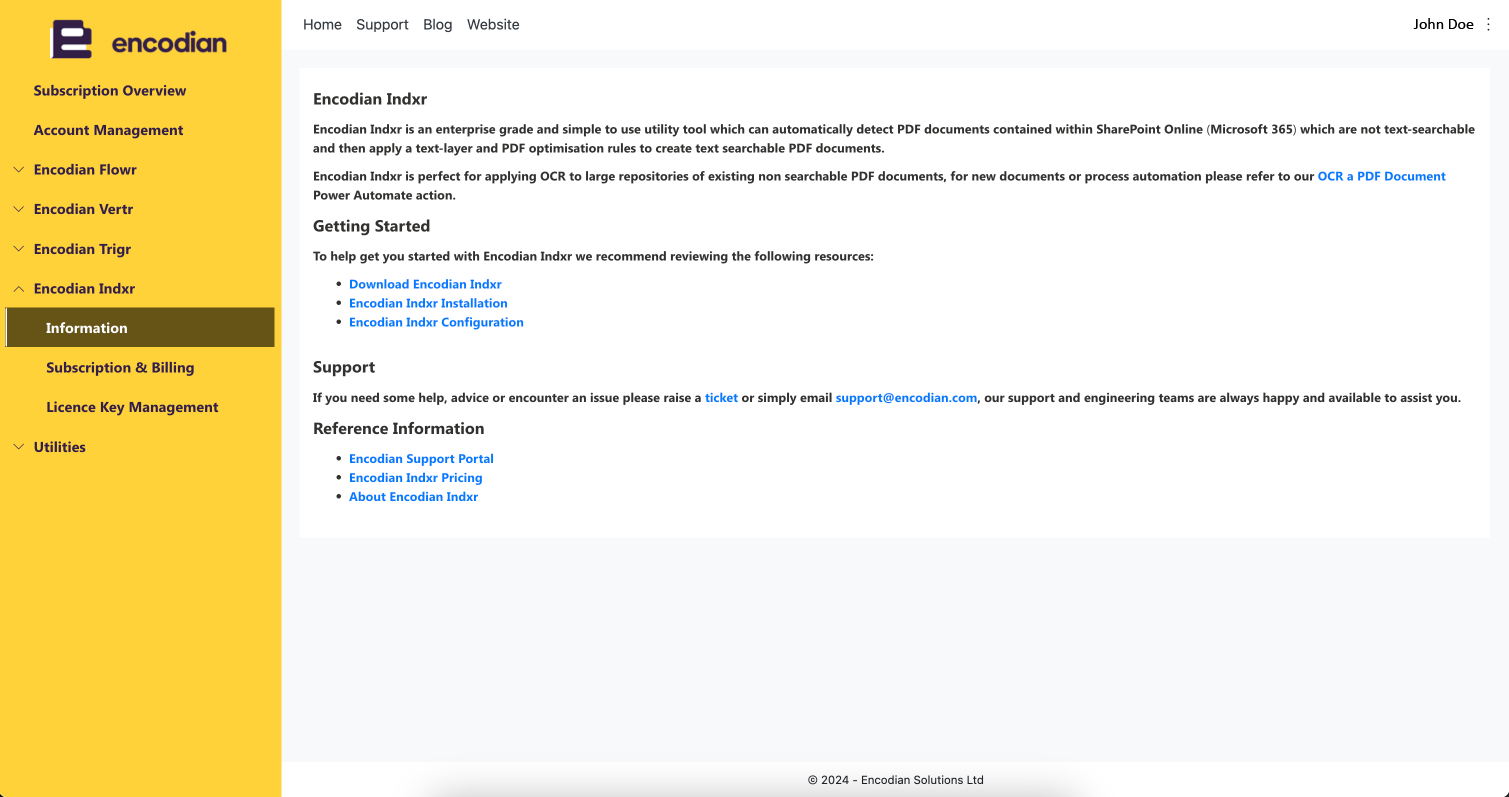The width and height of the screenshot is (1509, 797).
Task: Select the Information sidebar item
Action: pyautogui.click(x=140, y=328)
